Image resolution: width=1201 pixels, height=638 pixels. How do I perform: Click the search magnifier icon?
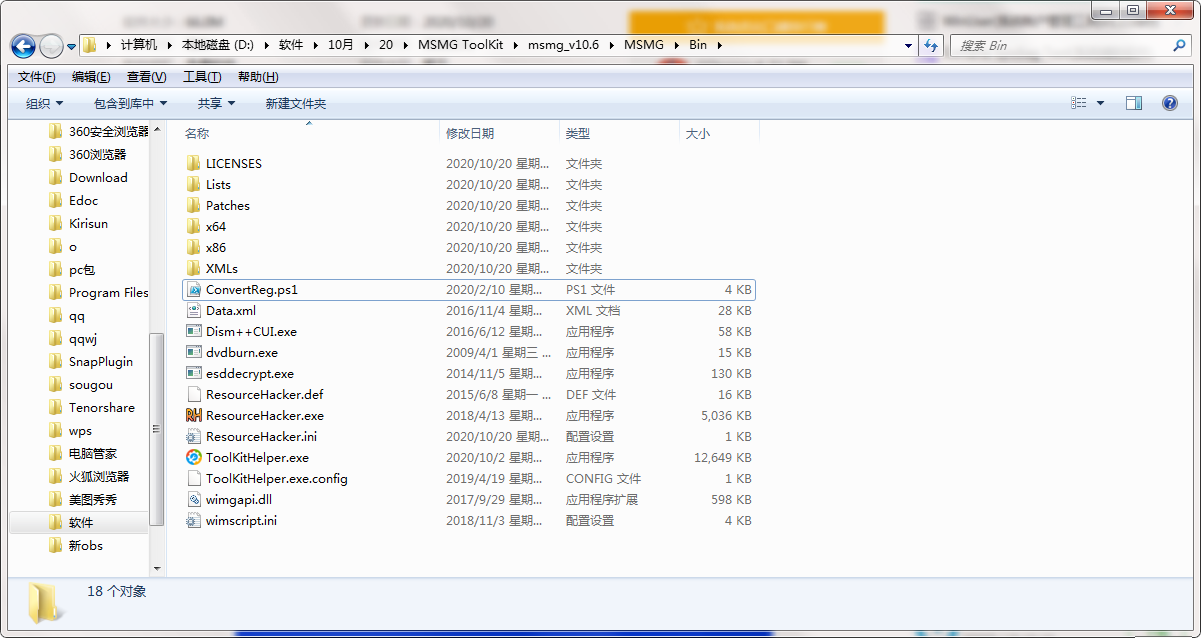[1178, 45]
